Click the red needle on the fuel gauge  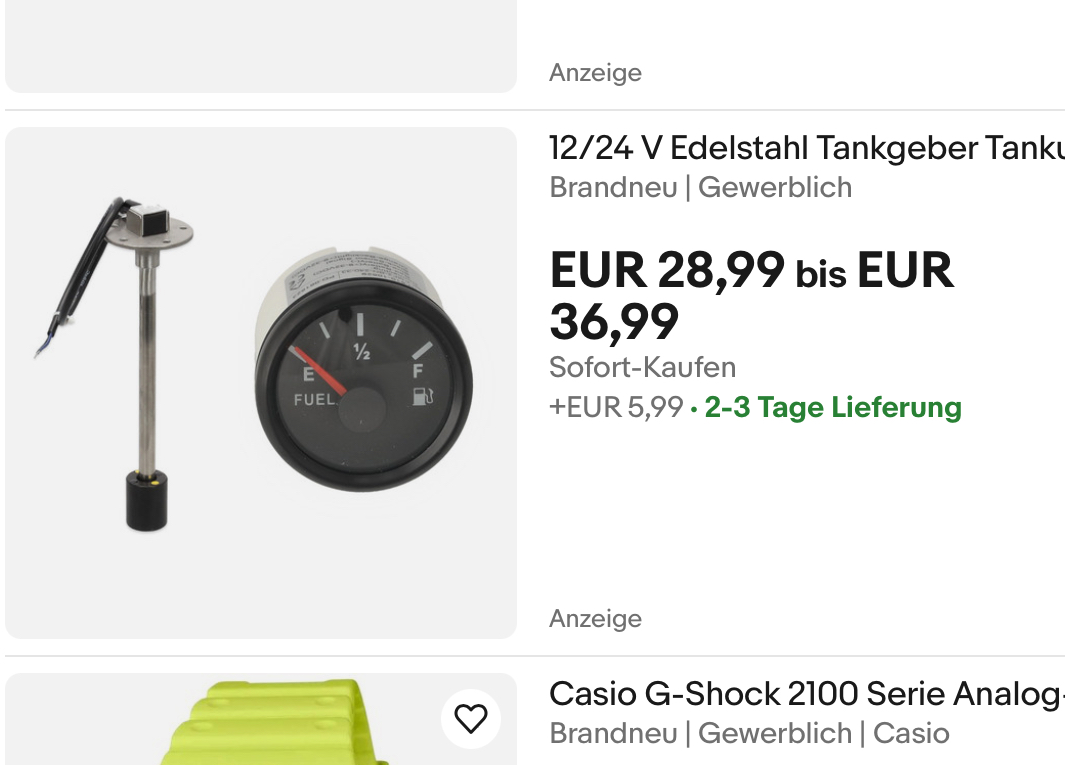pyautogui.click(x=320, y=370)
